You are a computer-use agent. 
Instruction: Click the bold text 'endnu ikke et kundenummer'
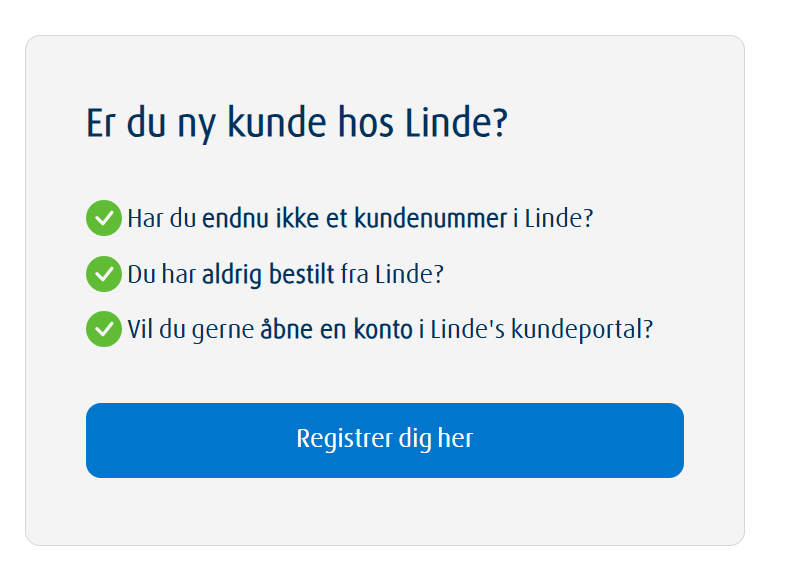coord(354,218)
